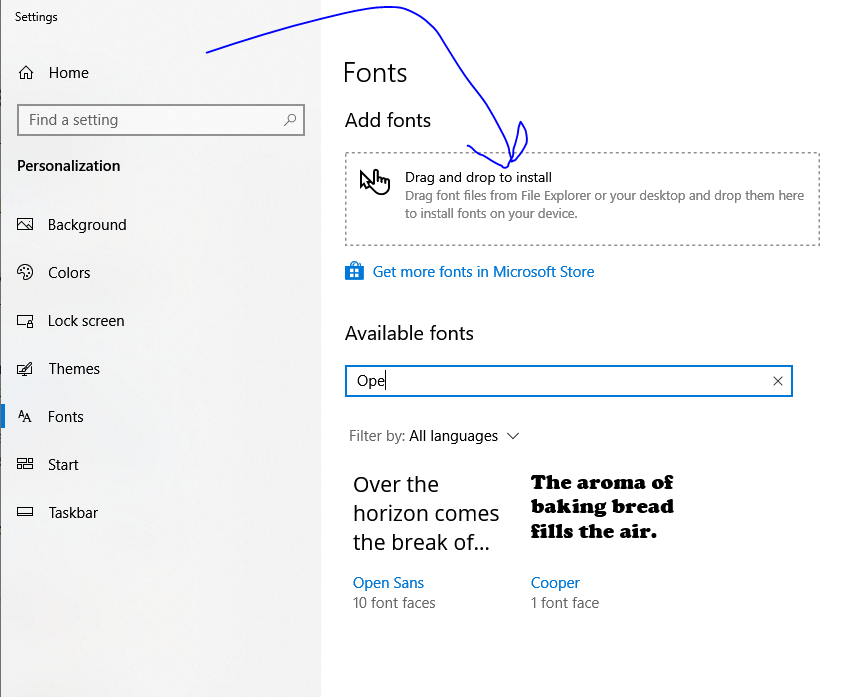Click the Drag and drop to install area
This screenshot has width=849, height=697.
(x=582, y=199)
